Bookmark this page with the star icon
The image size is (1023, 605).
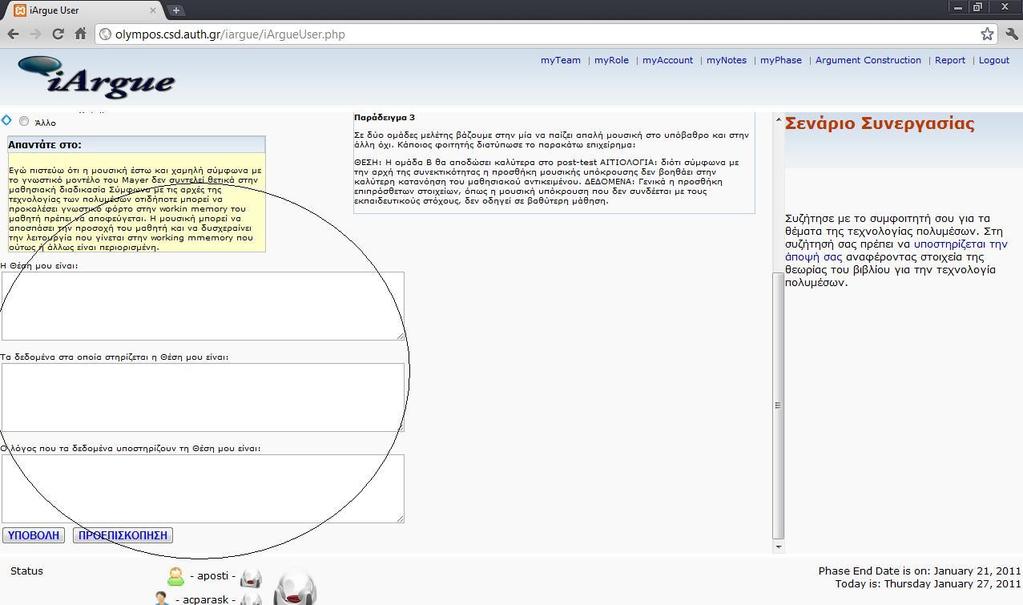(987, 34)
